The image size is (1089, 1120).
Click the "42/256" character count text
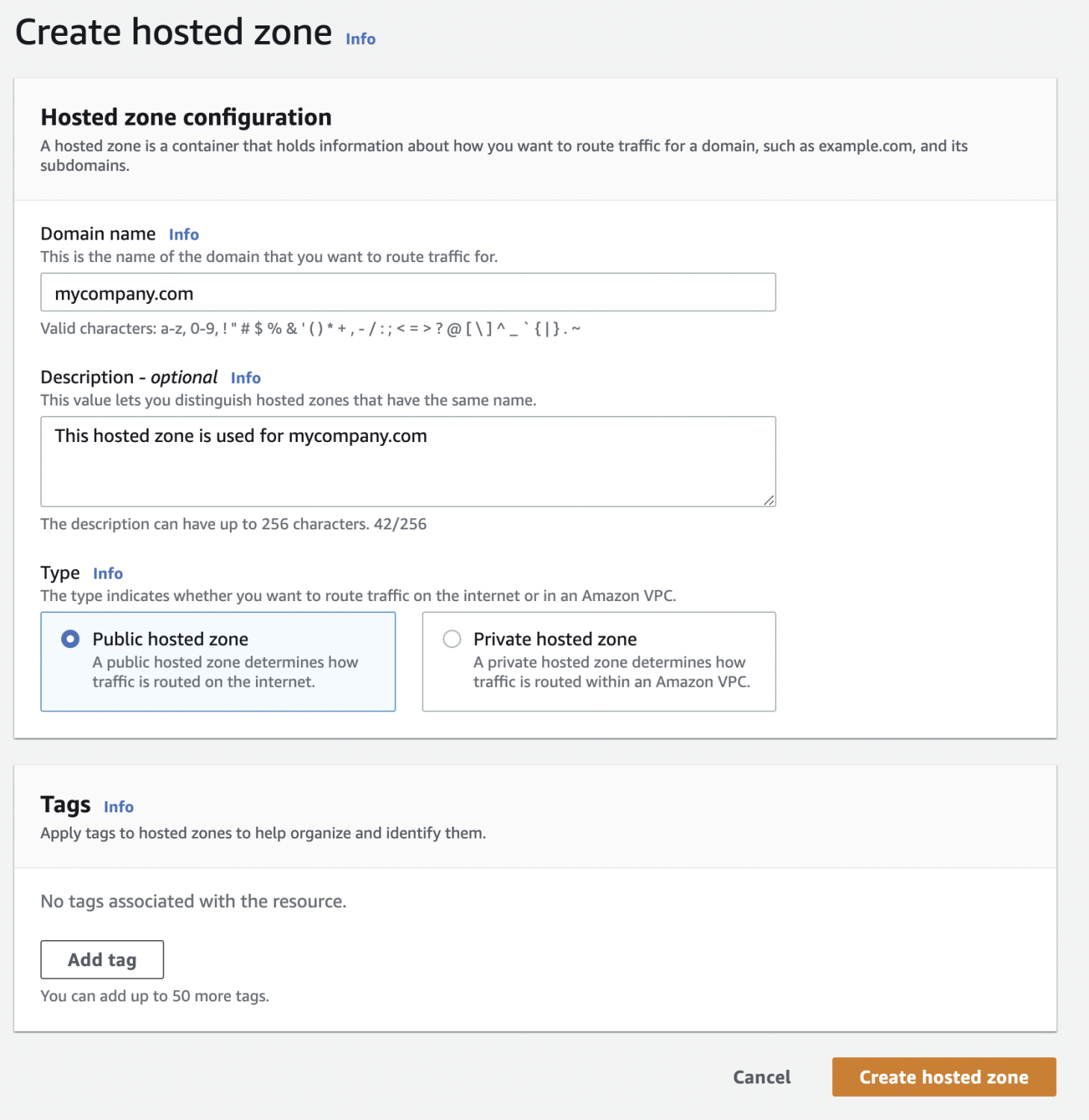(x=400, y=524)
